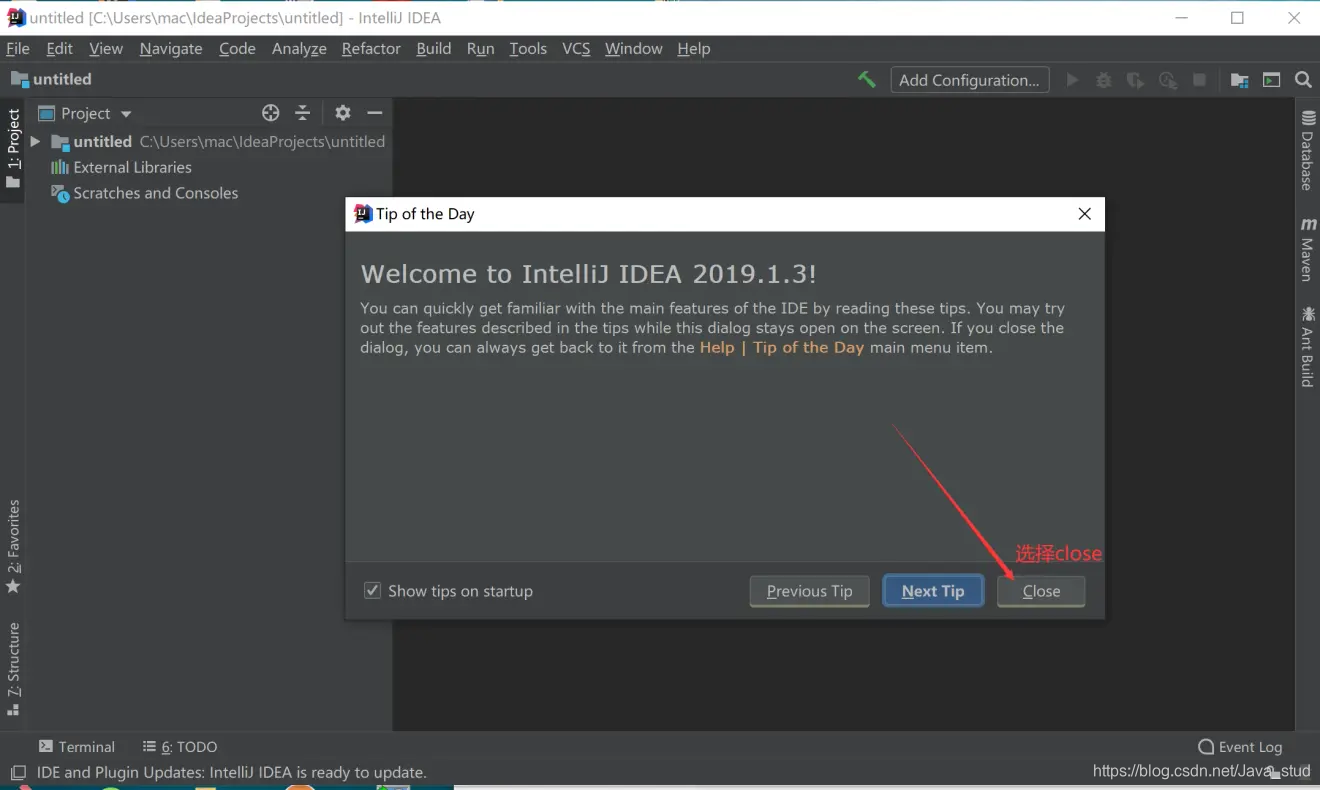The width and height of the screenshot is (1320, 790).
Task: Select Scratches and Consoles tree row
Action: click(x=210, y=193)
